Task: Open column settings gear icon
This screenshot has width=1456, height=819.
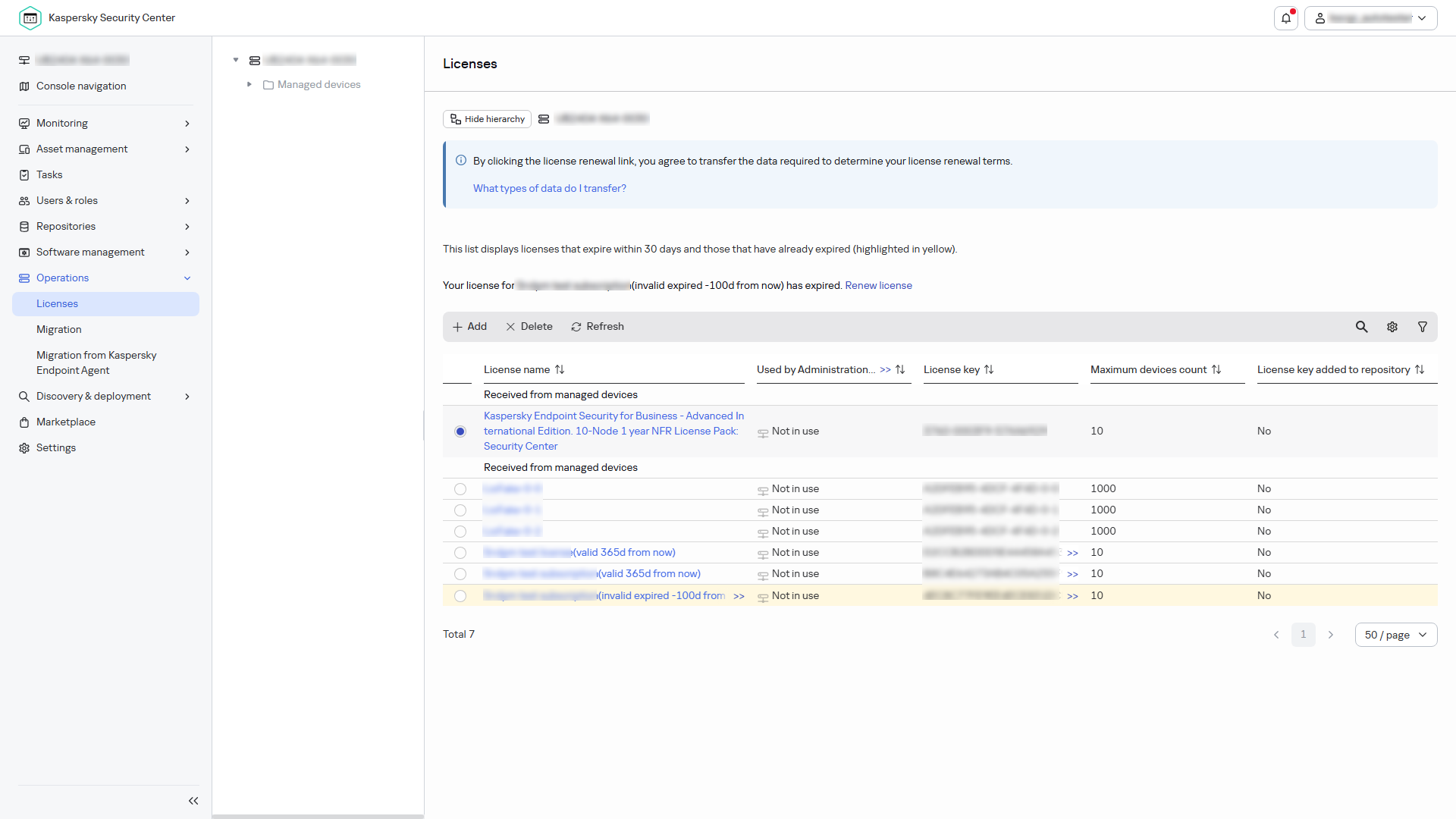Action: pyautogui.click(x=1392, y=327)
